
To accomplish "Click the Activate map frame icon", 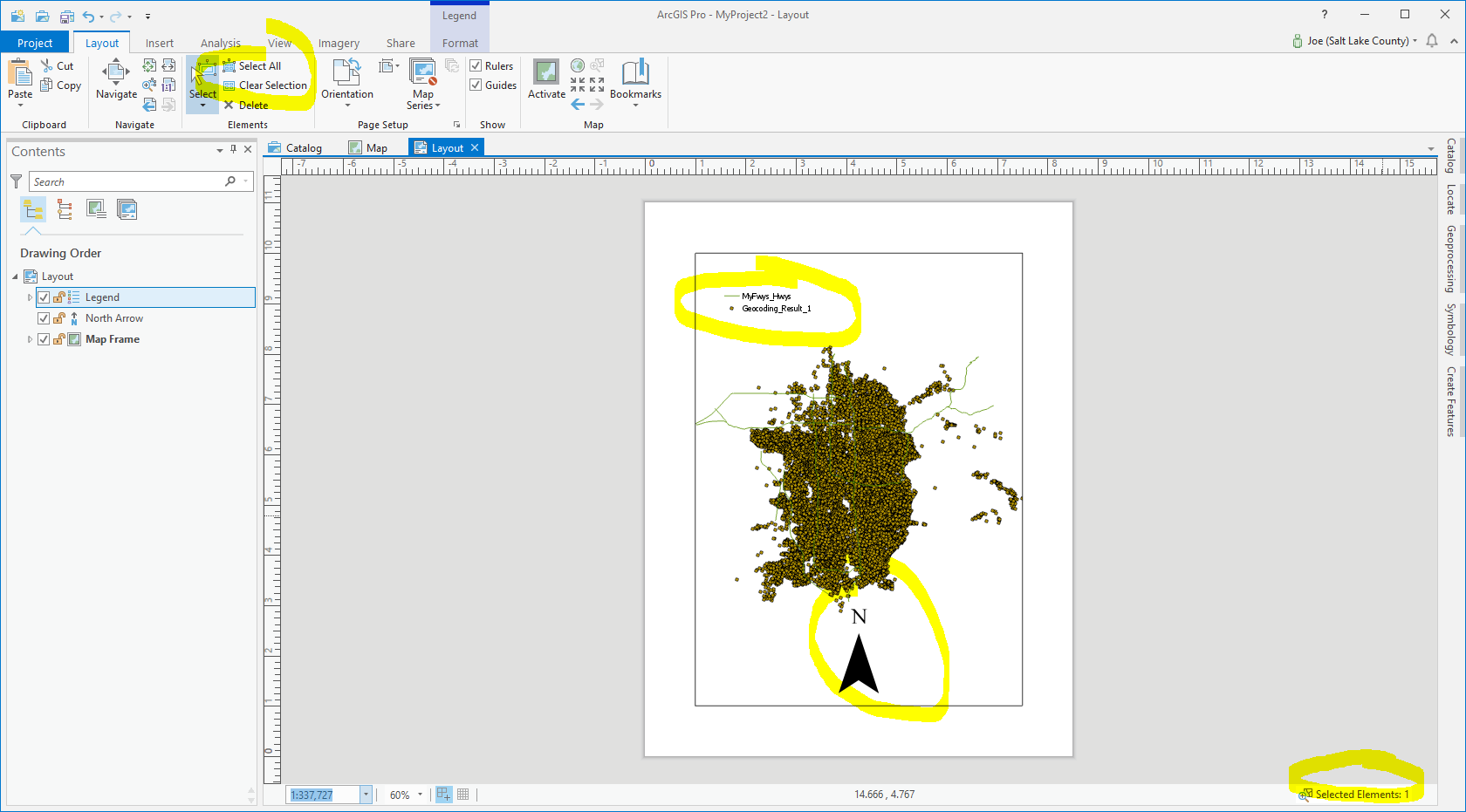I will (546, 72).
